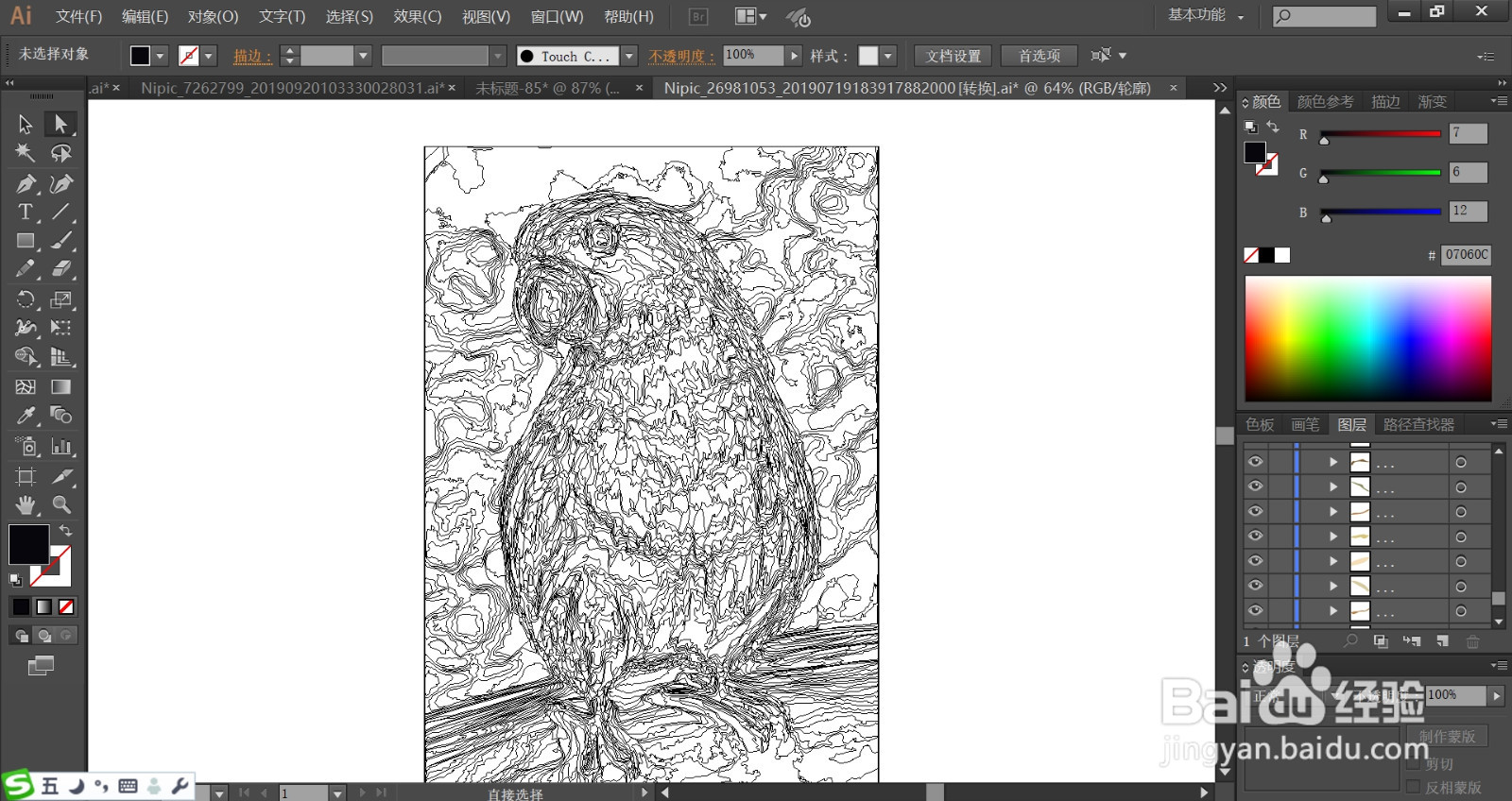Click the 文档设置 button
Image resolution: width=1512 pixels, height=801 pixels.
pyautogui.click(x=953, y=56)
